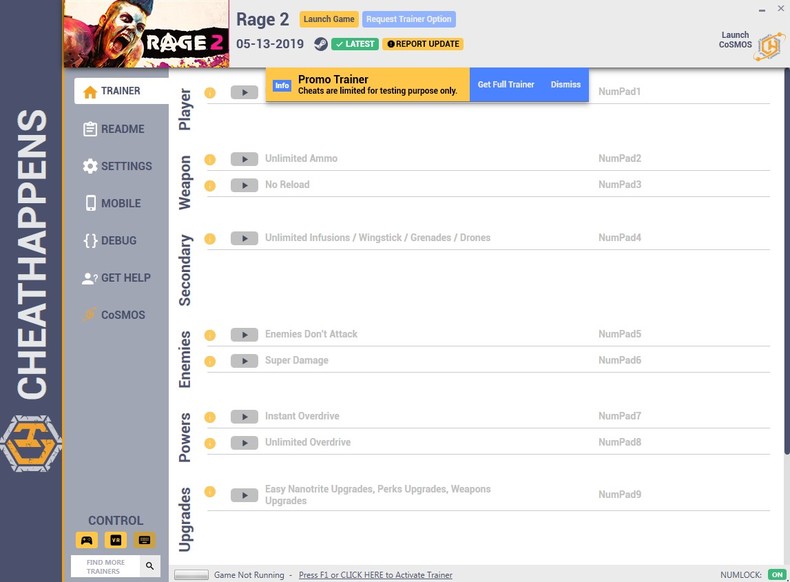This screenshot has height=582, width=790.
Task: Click the NumPad6 hotkey label
Action: pos(620,360)
